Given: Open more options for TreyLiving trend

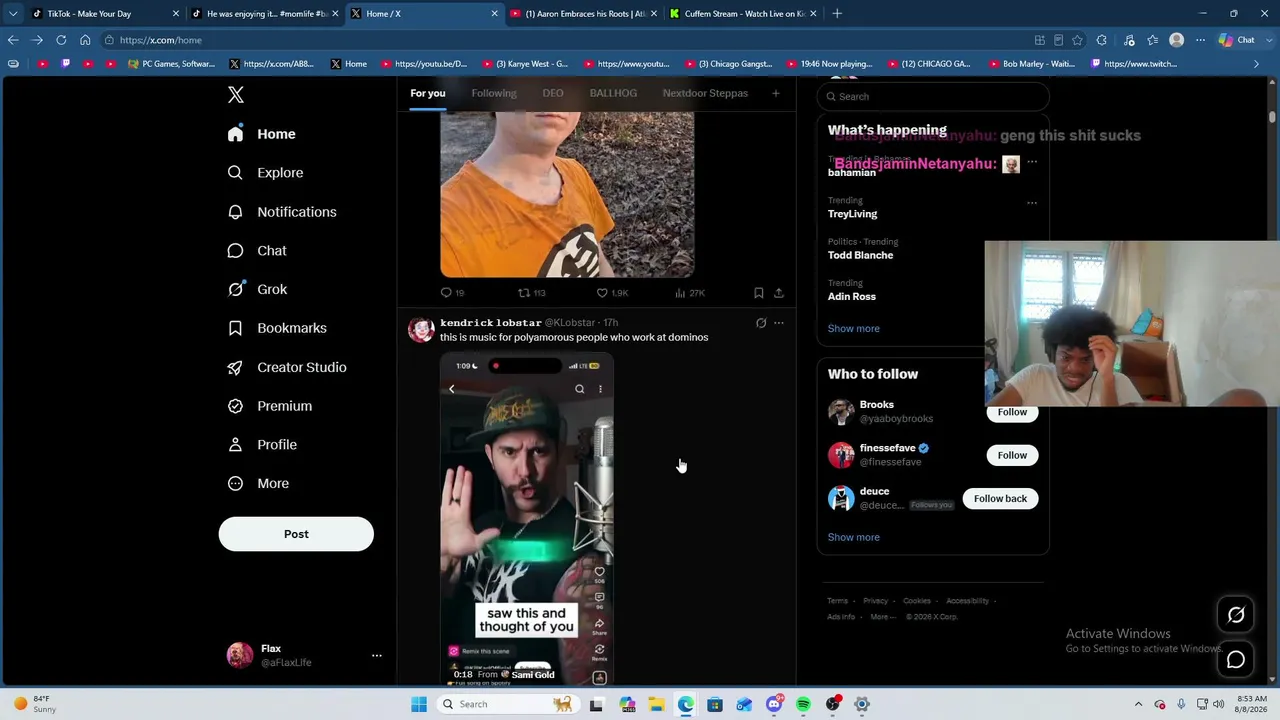Looking at the screenshot, I should point(1032,203).
